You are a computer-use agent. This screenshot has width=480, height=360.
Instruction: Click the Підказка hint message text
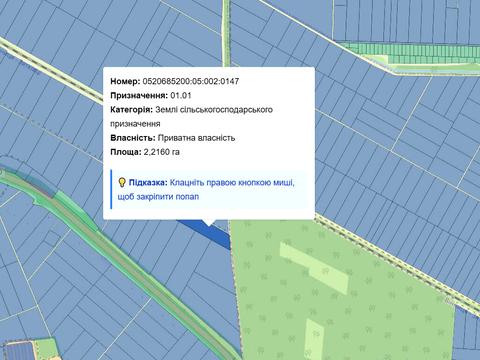[206, 190]
